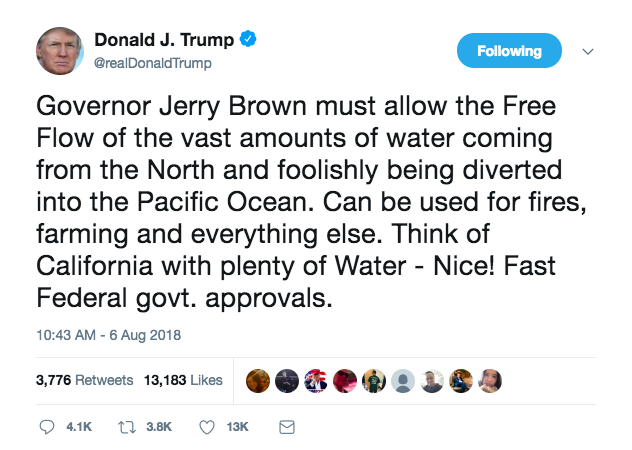The width and height of the screenshot is (632, 450).
Task: Click the liker avatar wearing a green shirt
Action: pyautogui.click(x=374, y=380)
